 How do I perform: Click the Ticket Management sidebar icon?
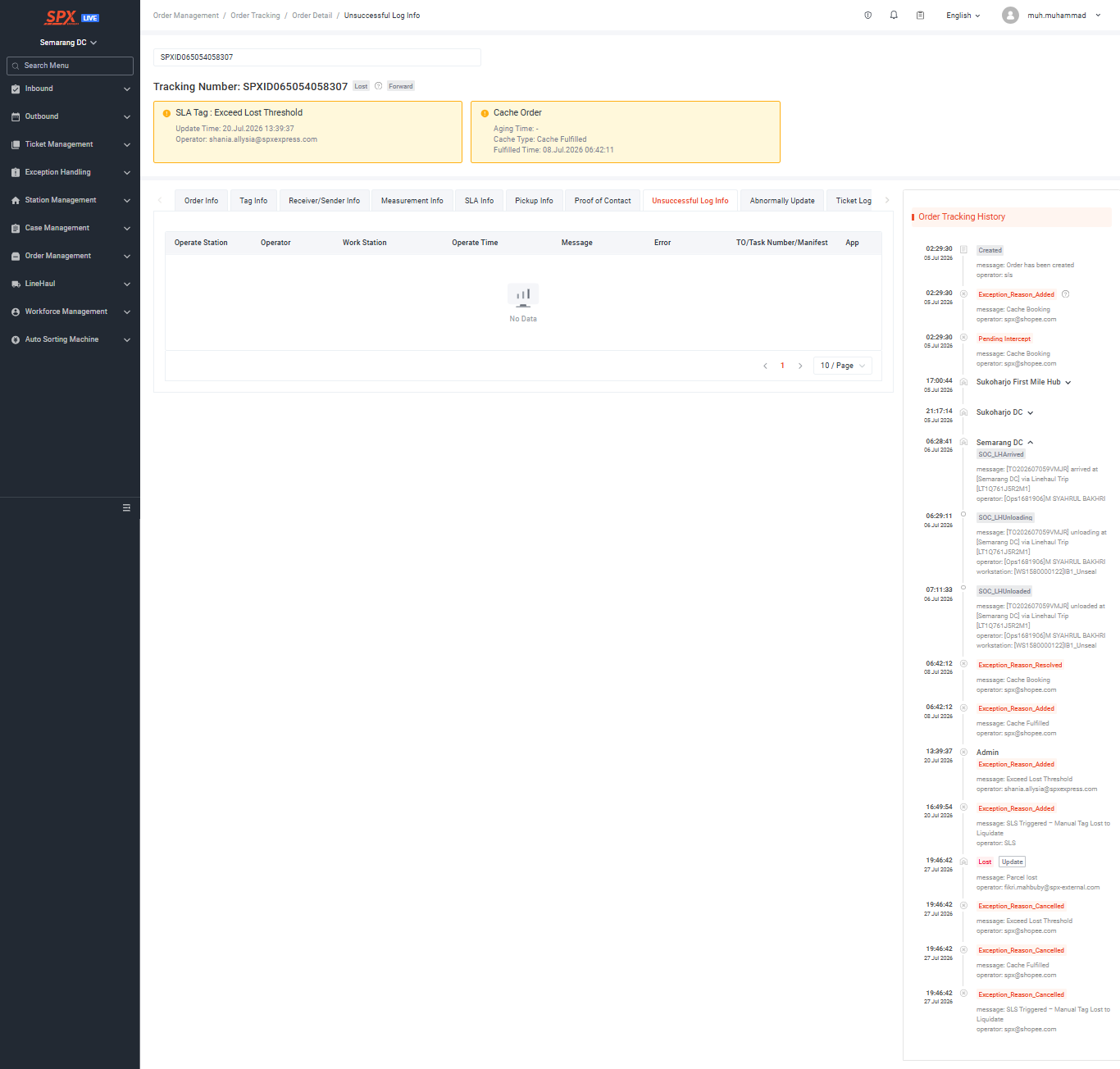coord(16,144)
